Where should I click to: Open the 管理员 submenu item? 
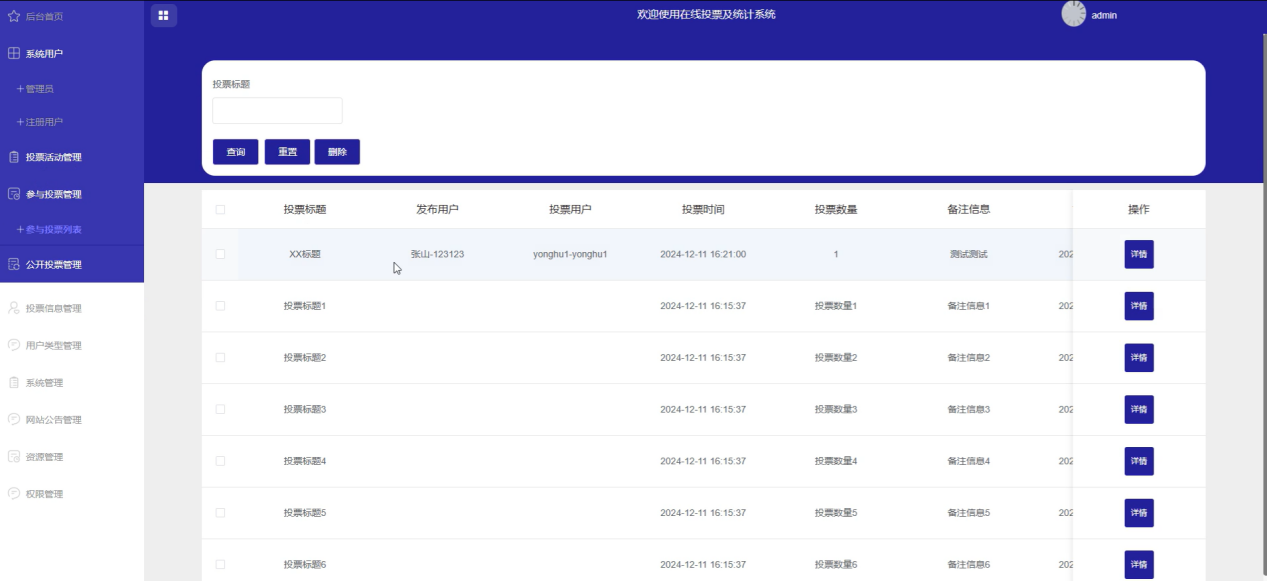click(35, 89)
